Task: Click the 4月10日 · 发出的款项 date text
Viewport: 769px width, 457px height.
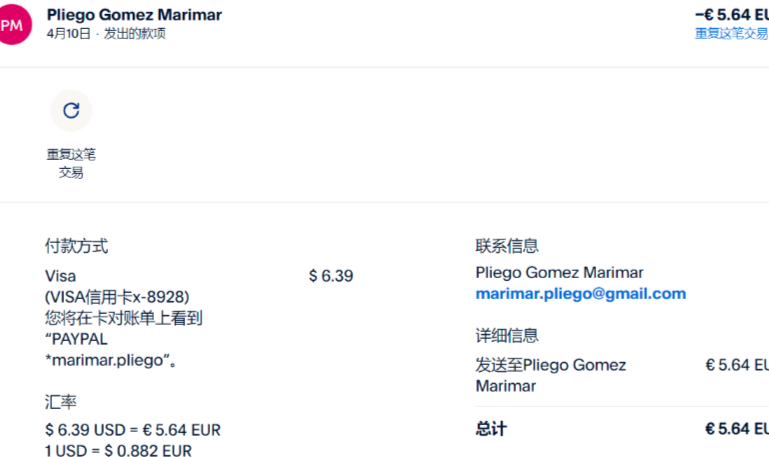Action: [106, 33]
